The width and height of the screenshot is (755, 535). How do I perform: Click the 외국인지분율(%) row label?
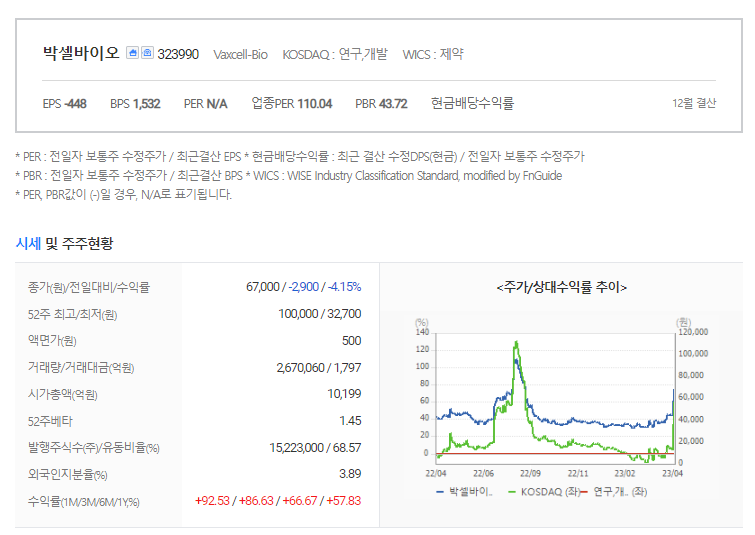click(x=67, y=475)
